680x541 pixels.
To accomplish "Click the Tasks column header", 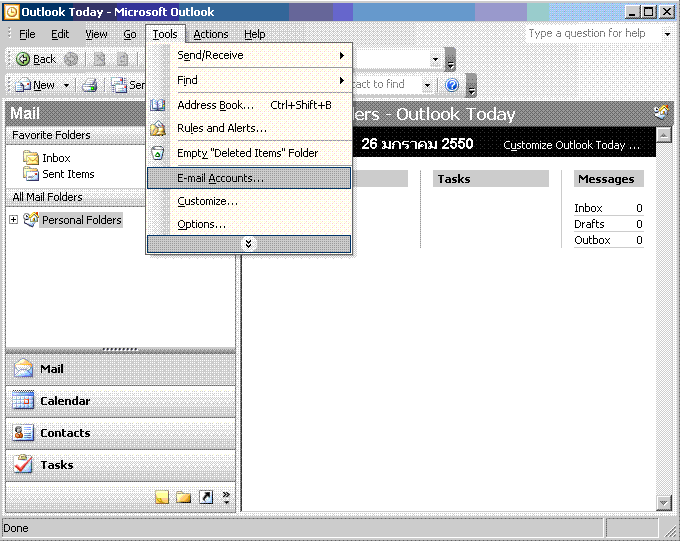I will 490,179.
